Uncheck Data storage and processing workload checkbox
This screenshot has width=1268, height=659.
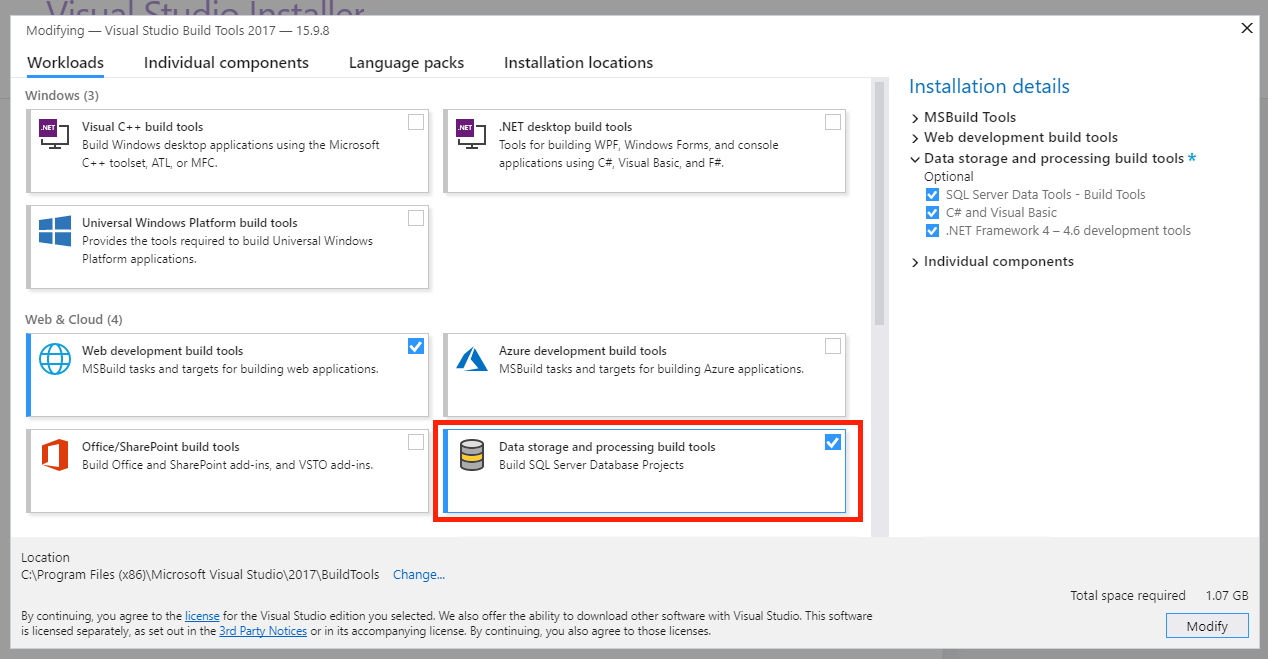click(x=833, y=442)
